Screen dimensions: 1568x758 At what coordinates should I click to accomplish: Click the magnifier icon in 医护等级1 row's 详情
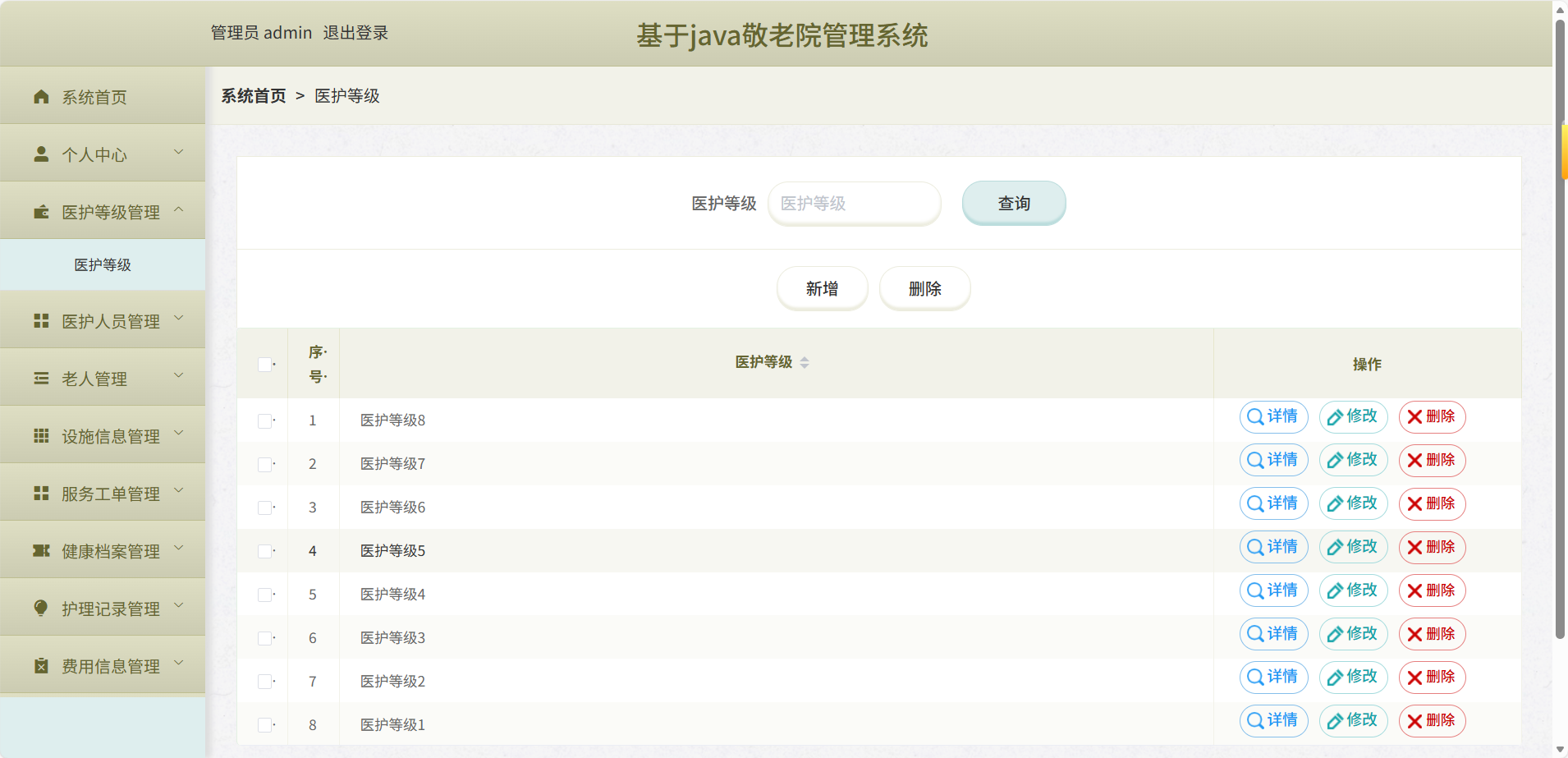[x=1255, y=722]
